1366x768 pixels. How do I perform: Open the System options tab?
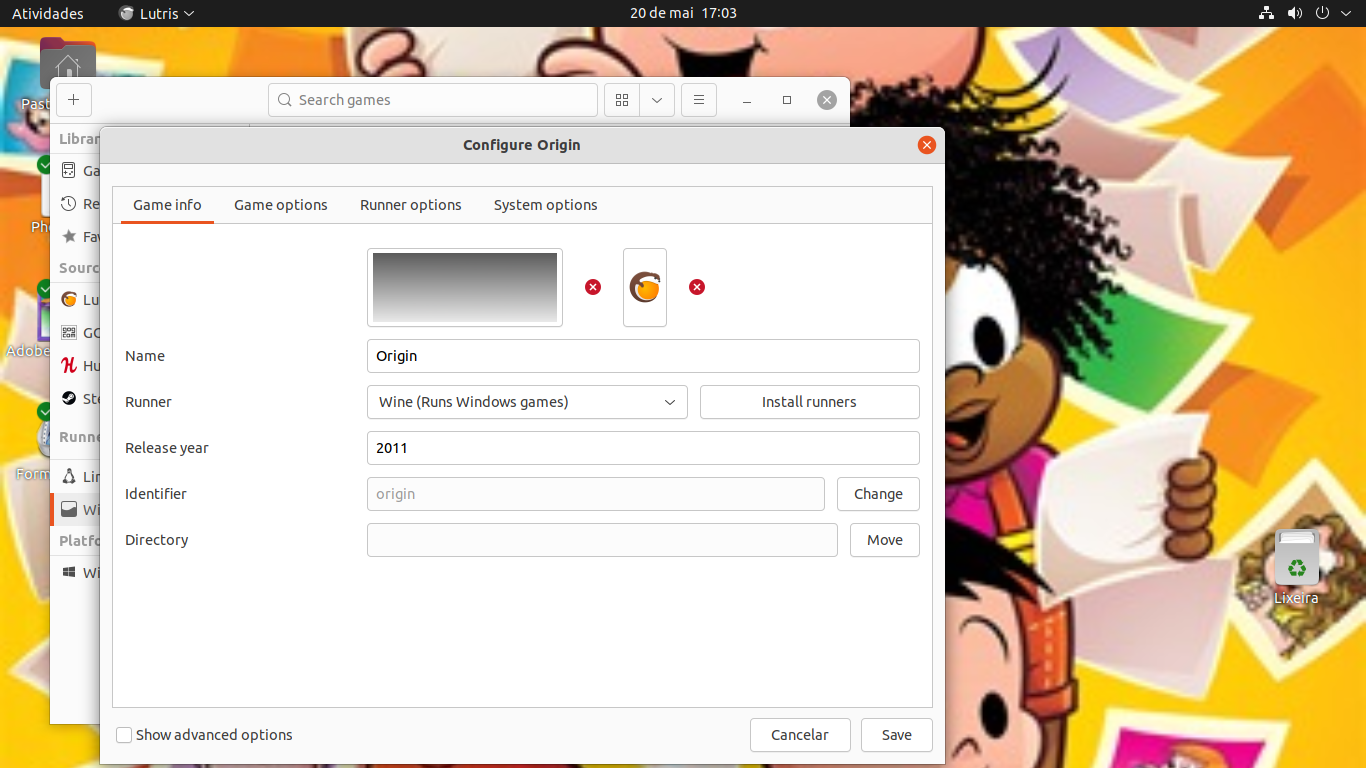[546, 205]
